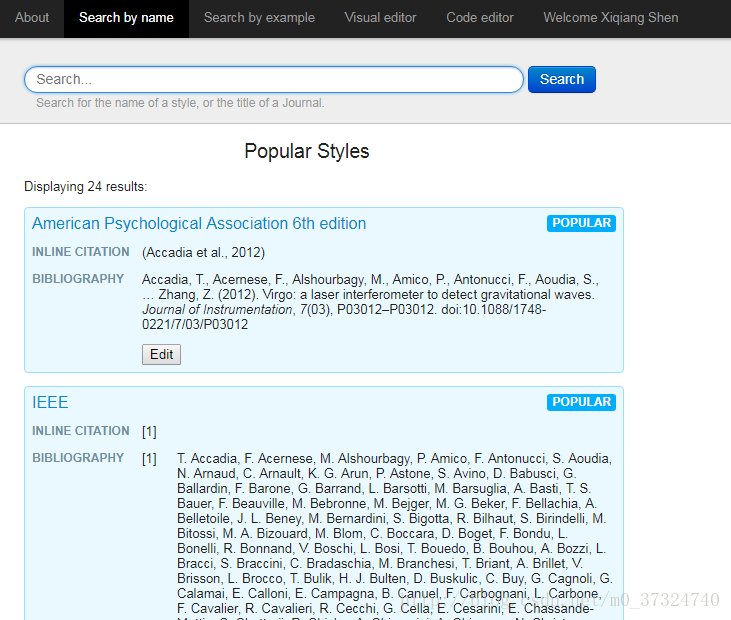
Task: Open the Visual editor tab
Action: pyautogui.click(x=380, y=18)
